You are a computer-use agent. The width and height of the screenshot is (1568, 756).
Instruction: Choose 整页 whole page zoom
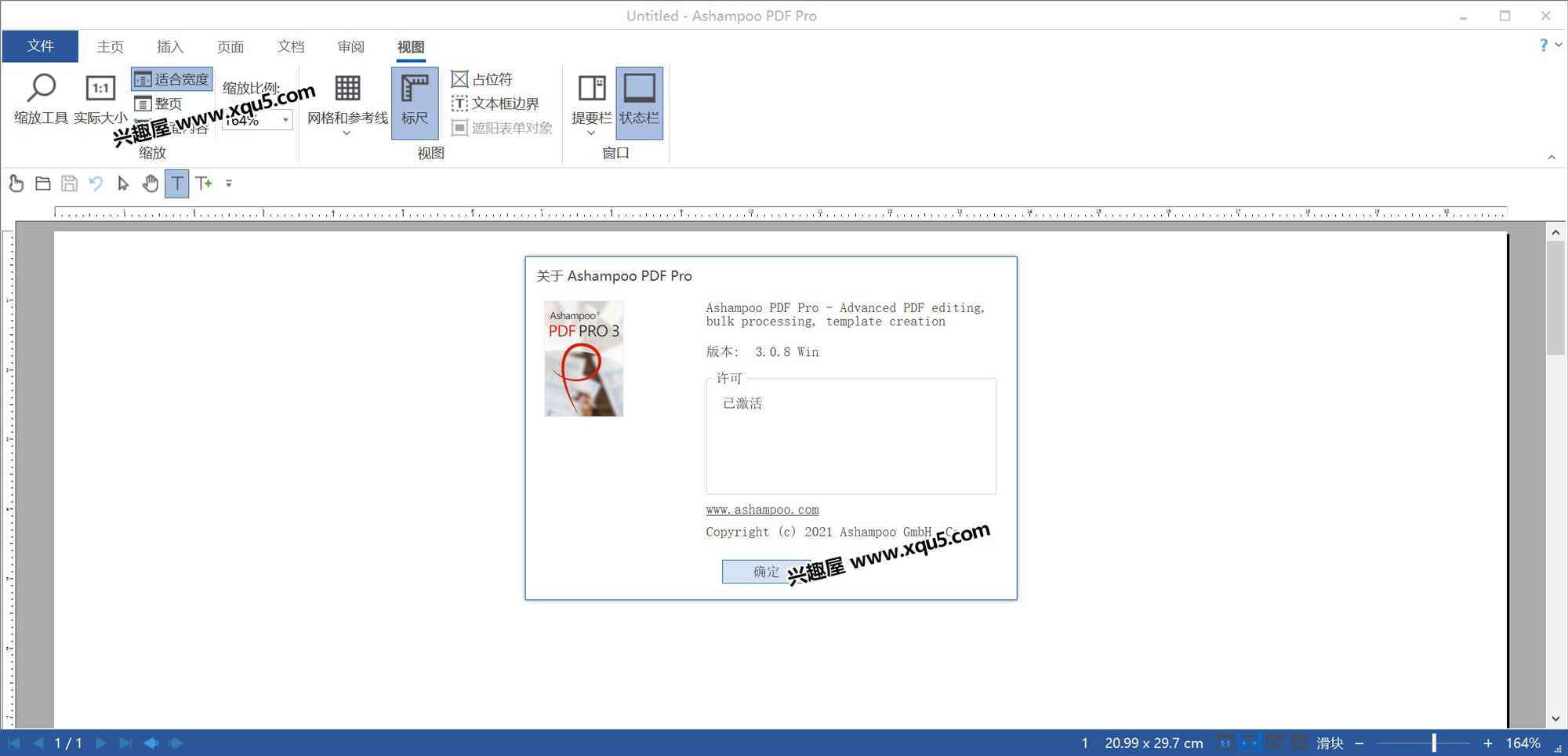159,104
